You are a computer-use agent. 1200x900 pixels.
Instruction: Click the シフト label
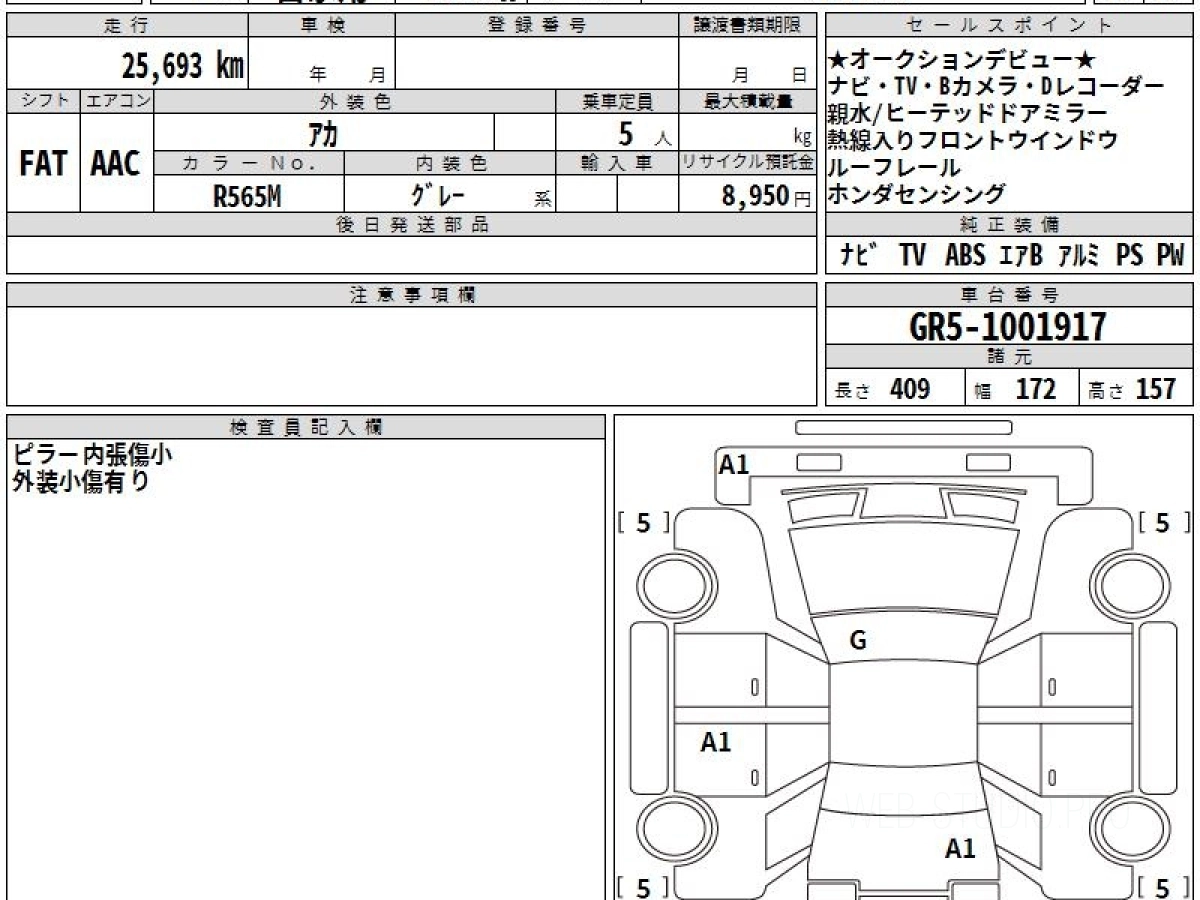point(43,101)
